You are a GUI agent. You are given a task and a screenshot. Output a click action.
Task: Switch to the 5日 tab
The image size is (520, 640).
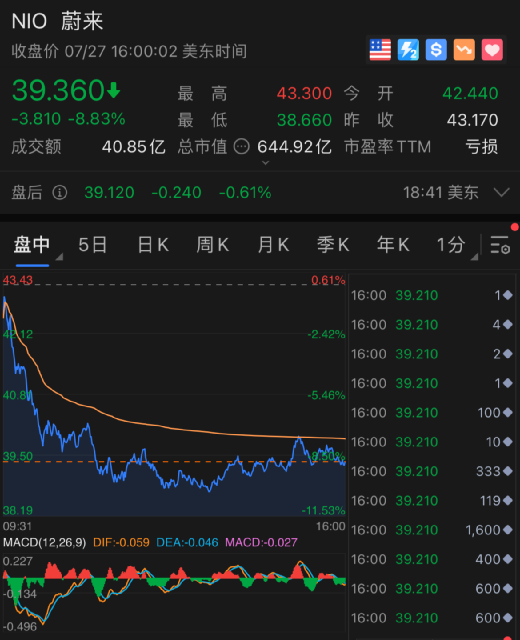click(x=93, y=245)
